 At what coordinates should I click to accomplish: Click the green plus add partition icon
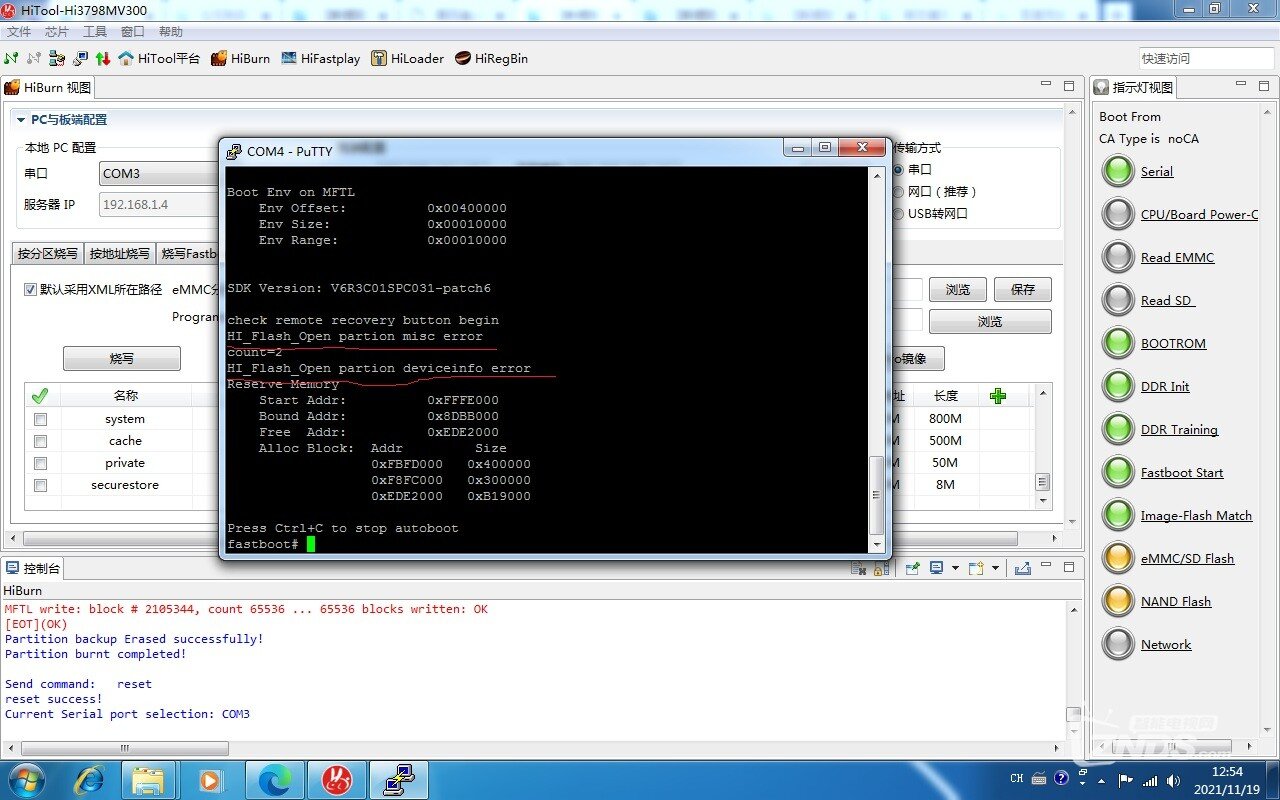coord(997,396)
